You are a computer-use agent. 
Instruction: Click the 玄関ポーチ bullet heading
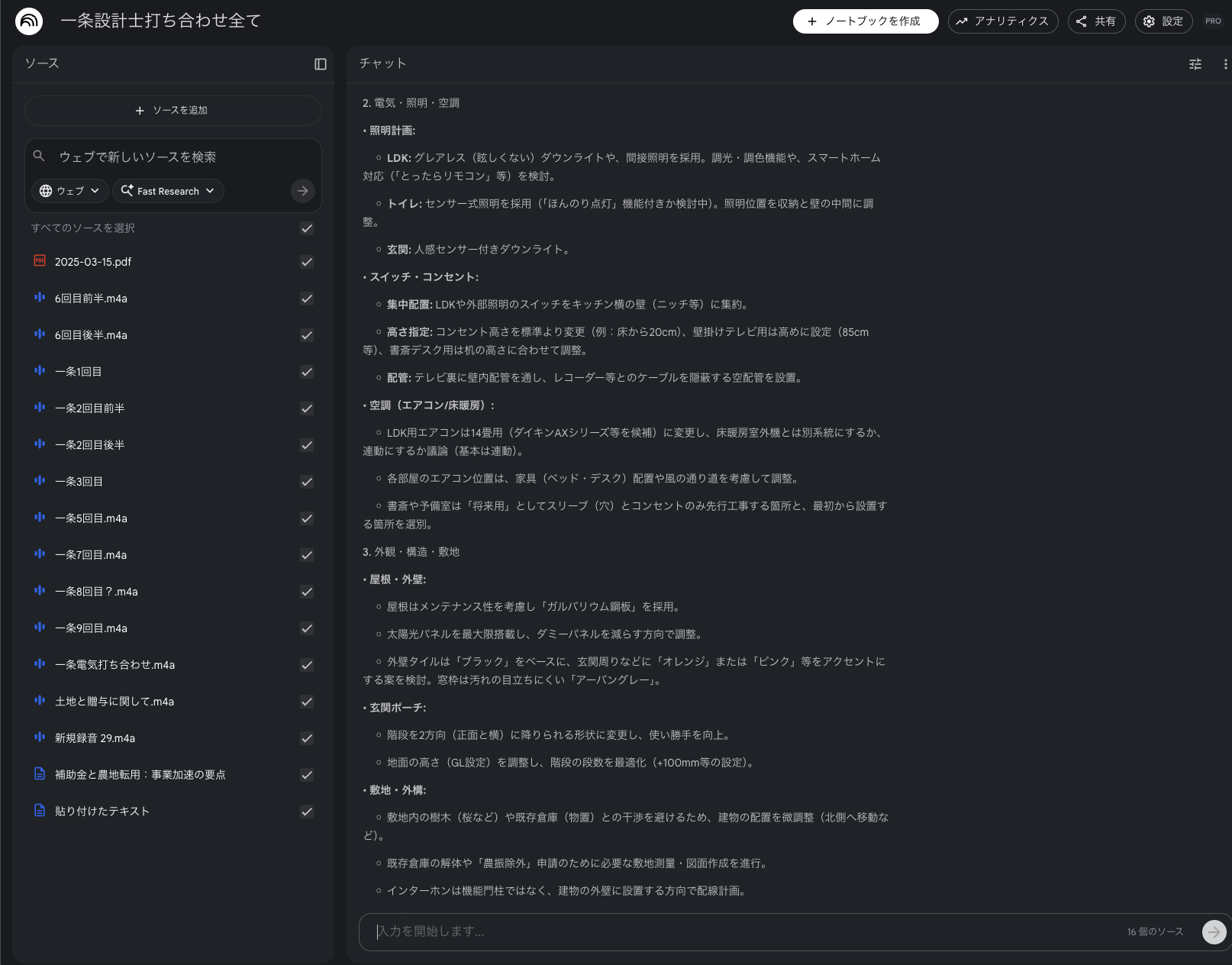(398, 708)
